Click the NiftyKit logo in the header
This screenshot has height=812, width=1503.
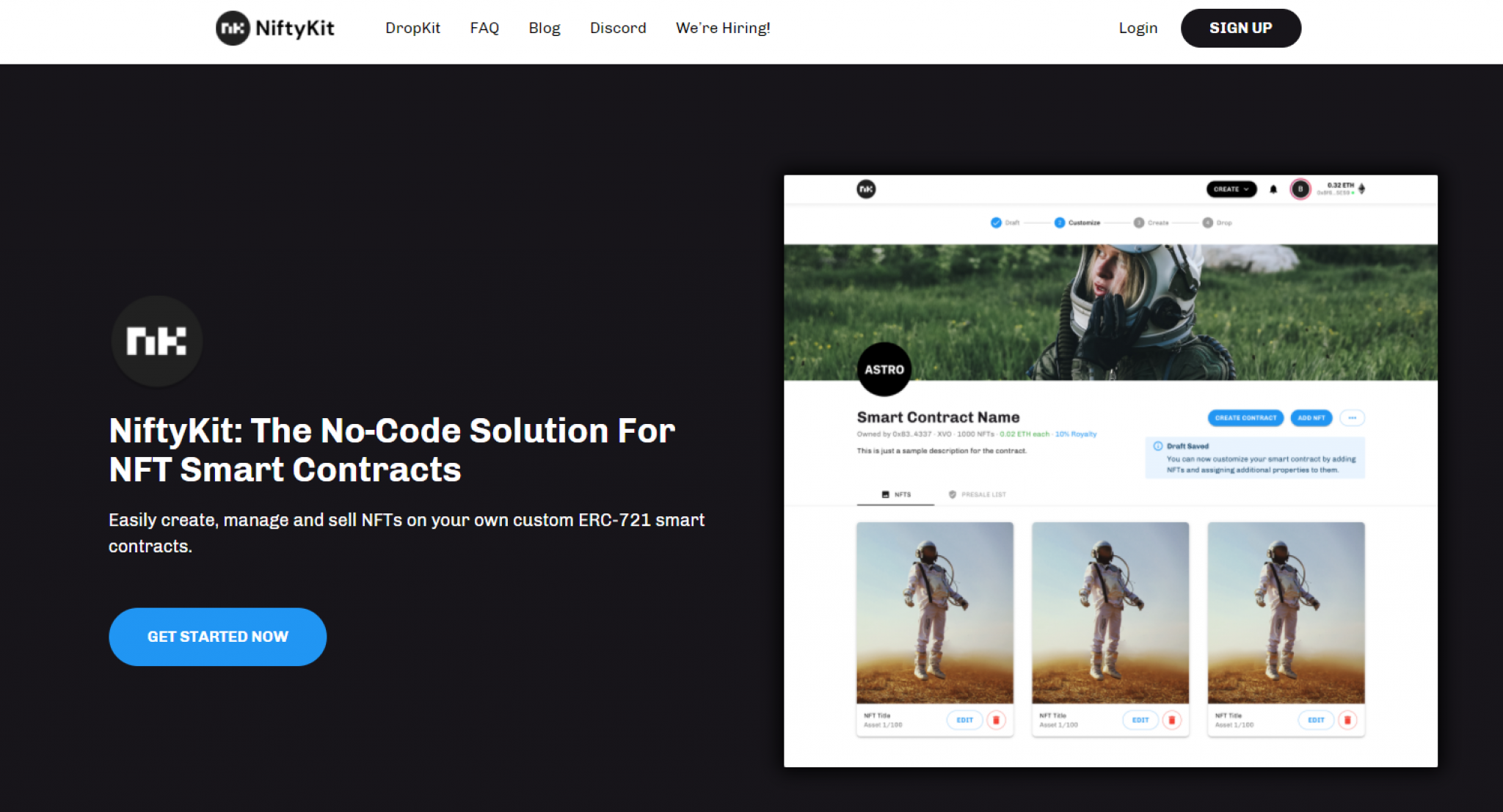coord(275,28)
